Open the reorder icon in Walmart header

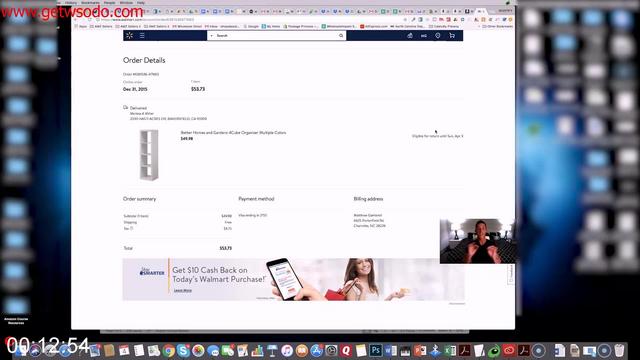tap(410, 36)
